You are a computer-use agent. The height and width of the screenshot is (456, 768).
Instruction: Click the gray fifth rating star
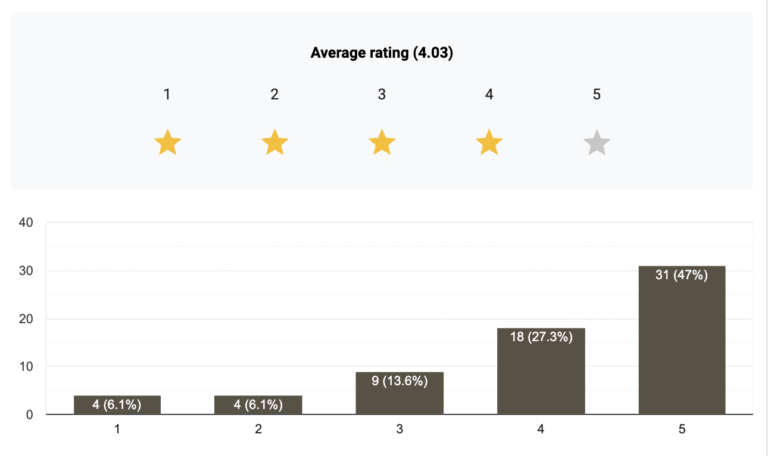click(597, 143)
